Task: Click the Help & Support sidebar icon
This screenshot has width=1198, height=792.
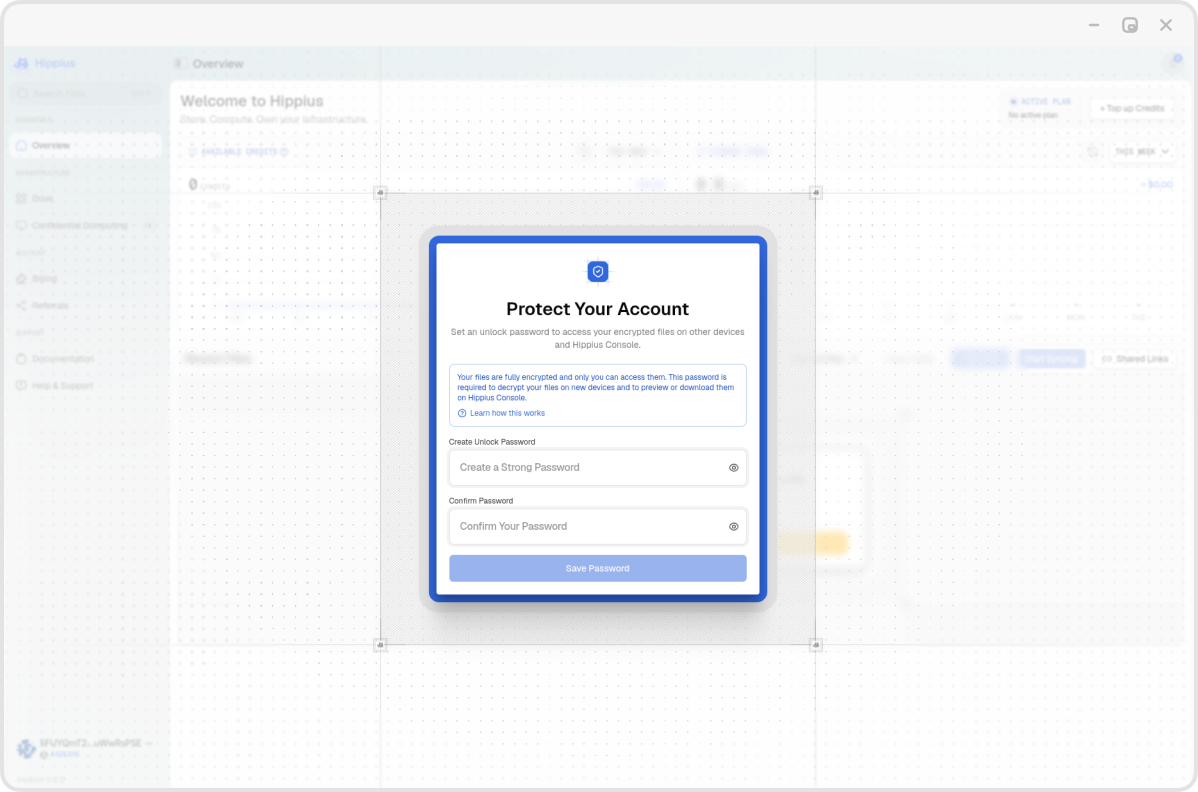Action: [21, 386]
